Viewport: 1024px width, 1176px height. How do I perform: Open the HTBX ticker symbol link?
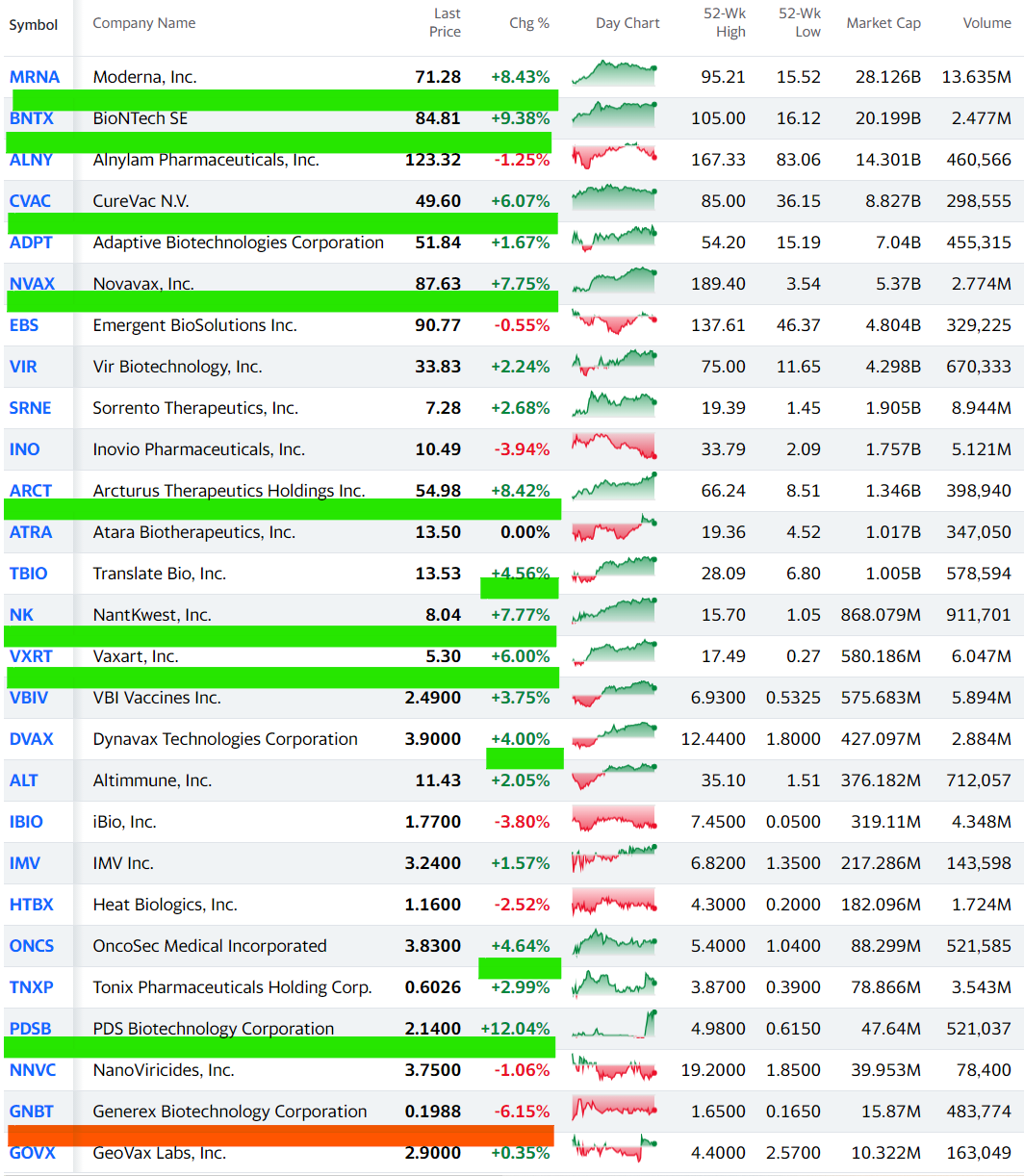point(32,905)
